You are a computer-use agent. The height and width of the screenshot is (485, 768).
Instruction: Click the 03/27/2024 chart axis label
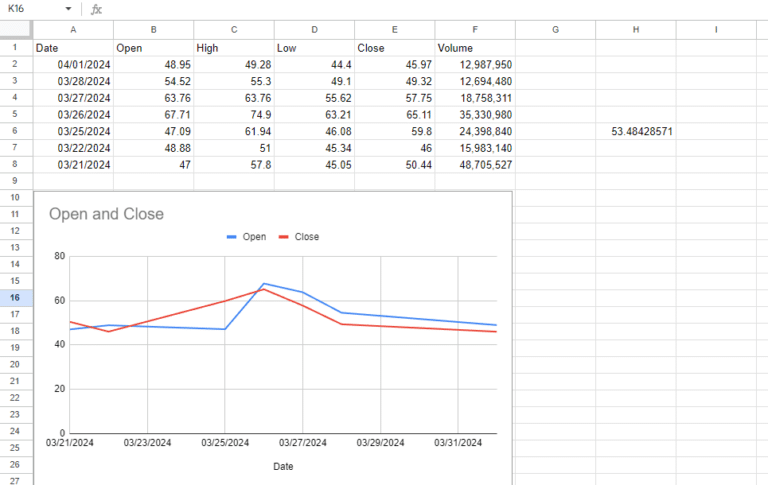(303, 443)
